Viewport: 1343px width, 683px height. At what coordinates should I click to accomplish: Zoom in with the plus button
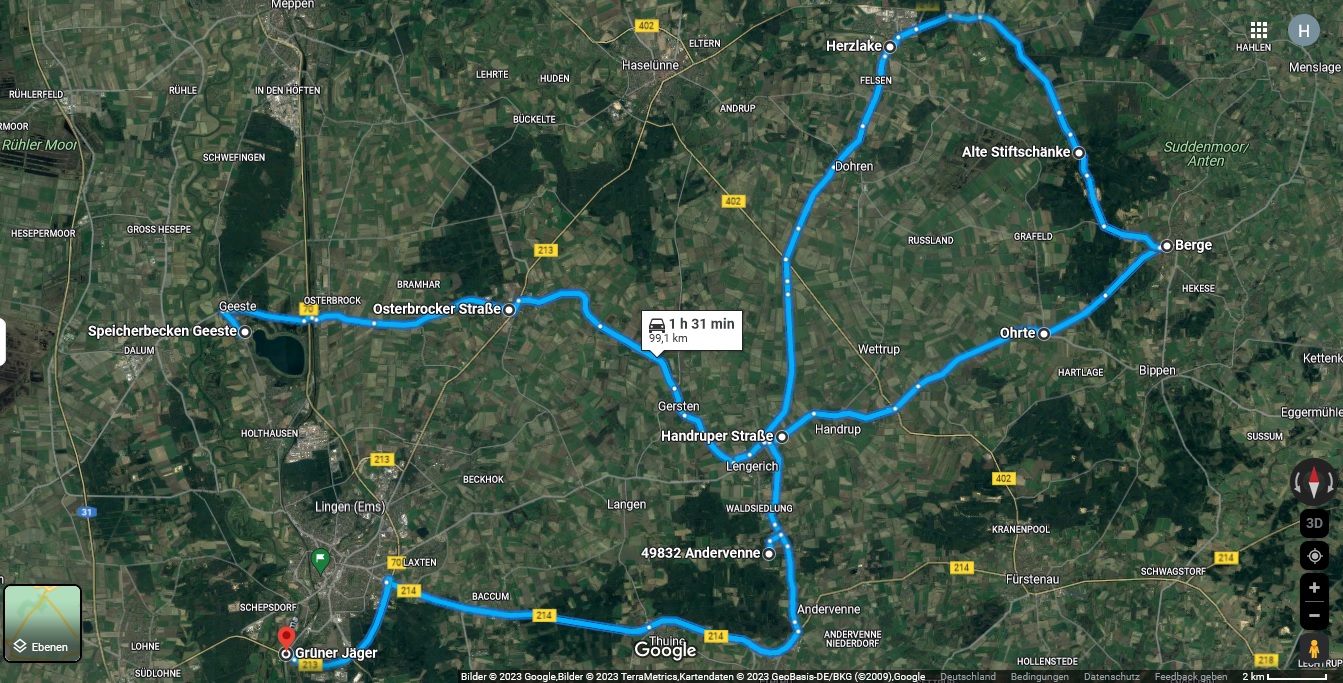click(x=1314, y=588)
